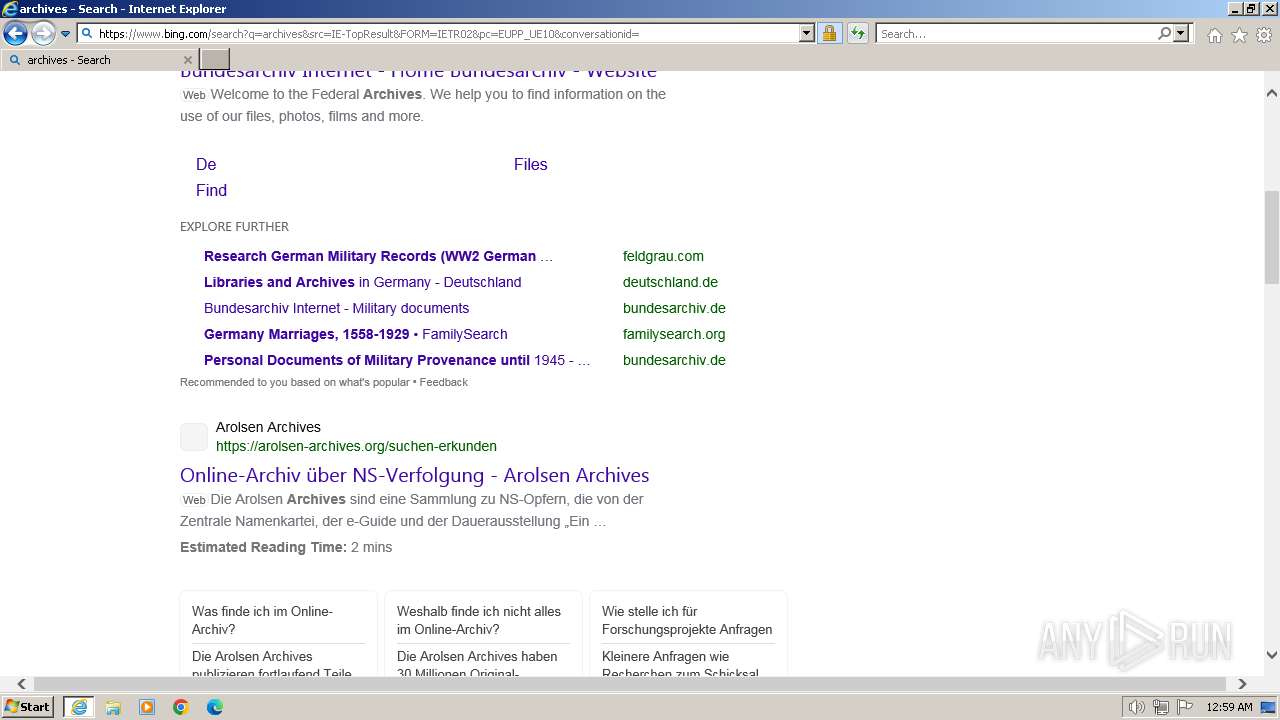The image size is (1280, 720).
Task: Click the browser Search box
Action: [x=1016, y=33]
